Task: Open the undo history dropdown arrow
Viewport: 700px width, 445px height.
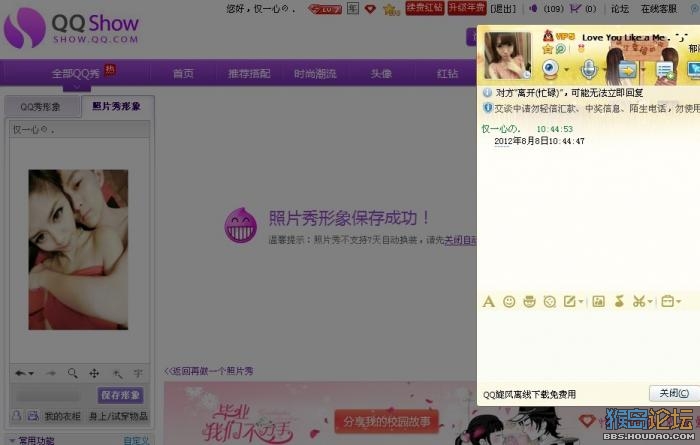Action: [31, 374]
